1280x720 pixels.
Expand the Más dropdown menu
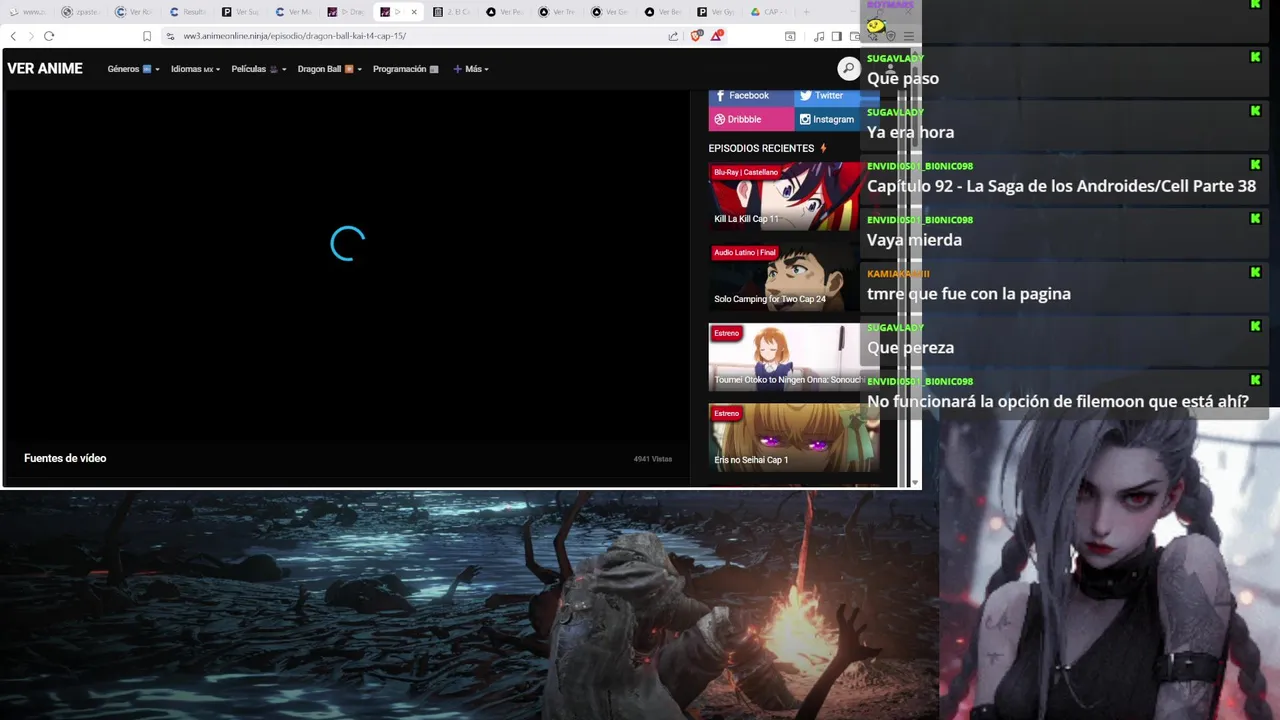point(470,69)
